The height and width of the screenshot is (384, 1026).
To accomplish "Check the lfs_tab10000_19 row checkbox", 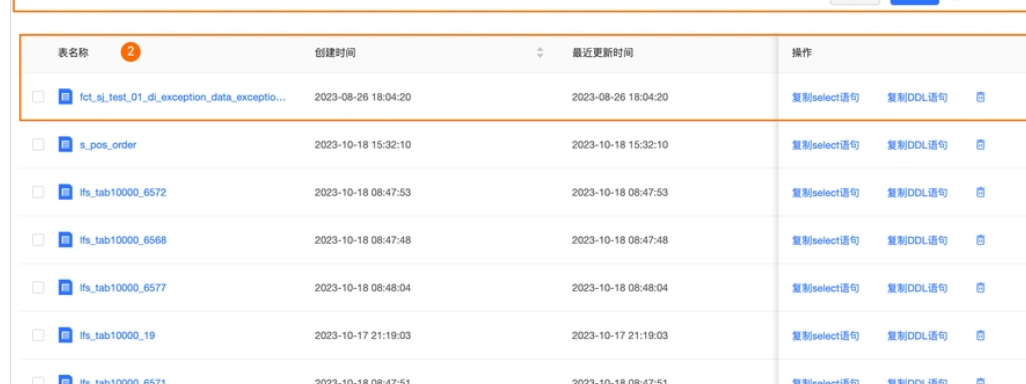I will [38, 335].
